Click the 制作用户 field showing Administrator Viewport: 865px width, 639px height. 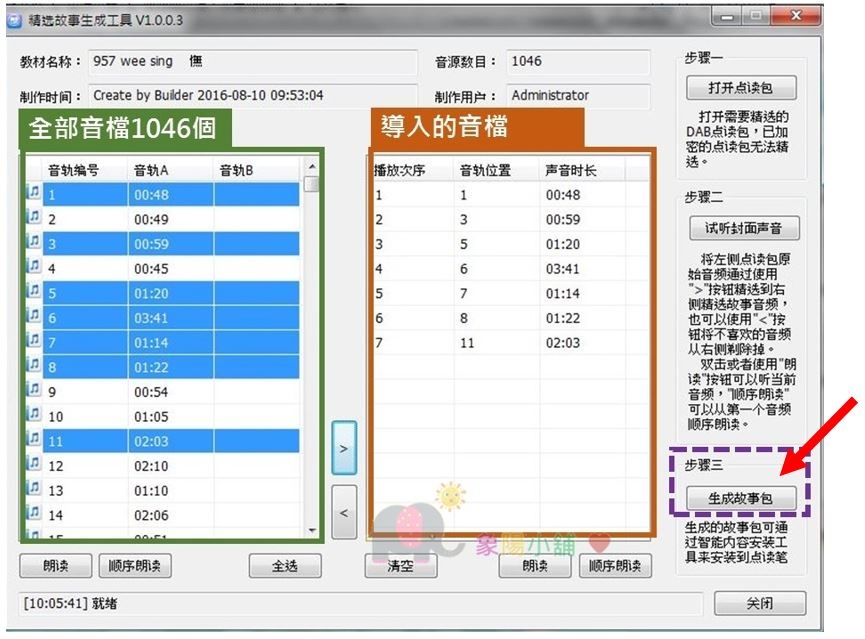[x=578, y=95]
